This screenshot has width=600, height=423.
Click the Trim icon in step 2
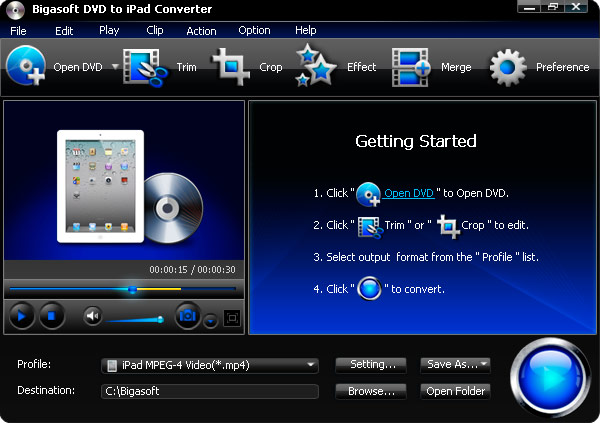[x=370, y=228]
